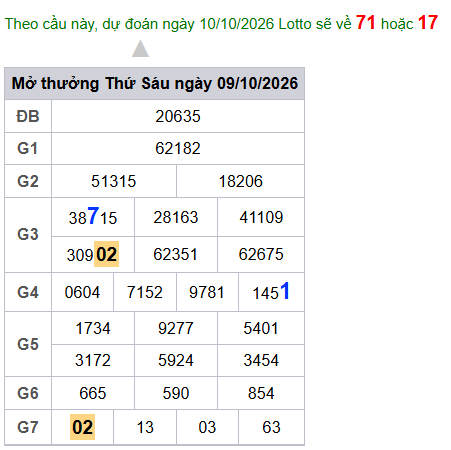Click G7 number 03
Image resolution: width=451 pixels, height=450 pixels.
point(207,427)
